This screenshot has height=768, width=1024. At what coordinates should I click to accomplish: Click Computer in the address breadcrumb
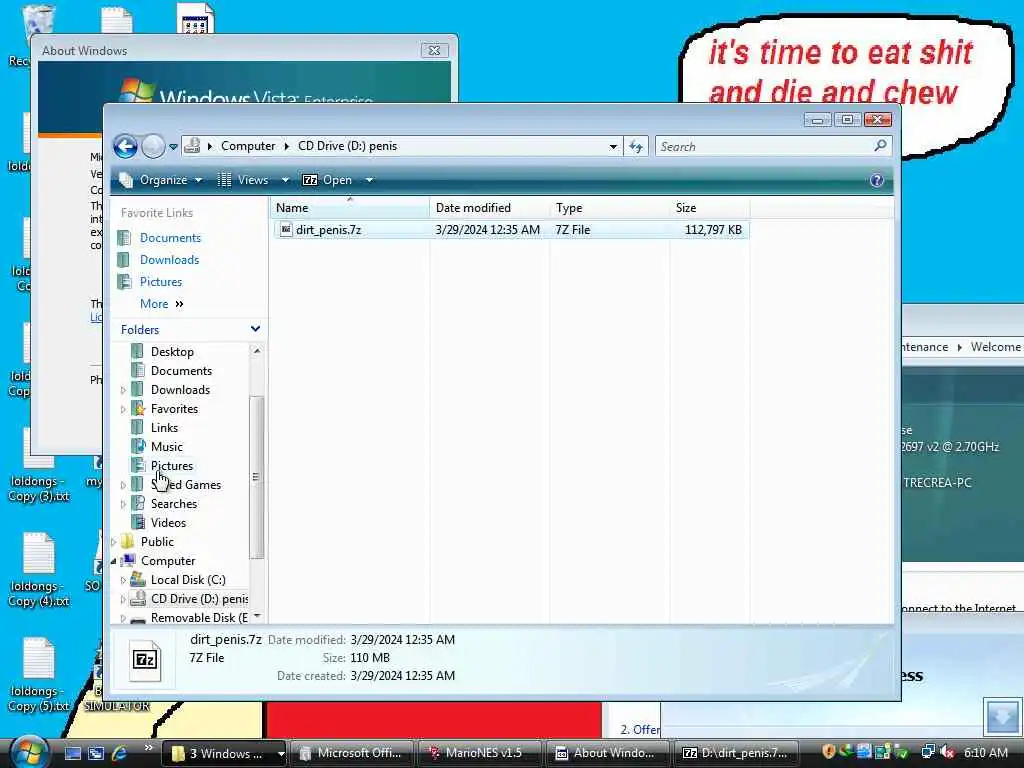(248, 146)
